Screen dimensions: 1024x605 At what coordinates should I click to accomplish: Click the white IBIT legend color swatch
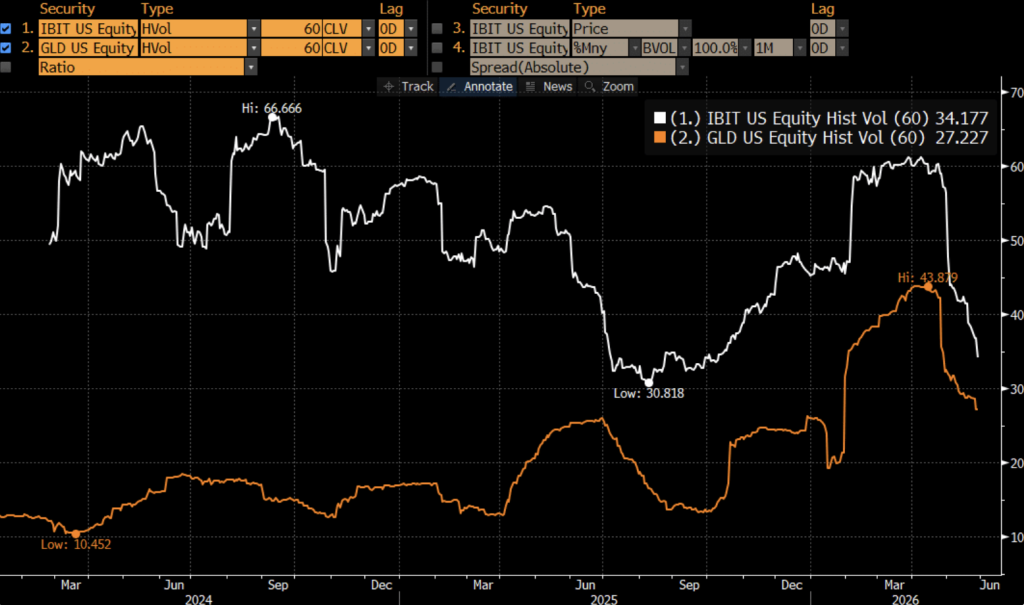(660, 118)
